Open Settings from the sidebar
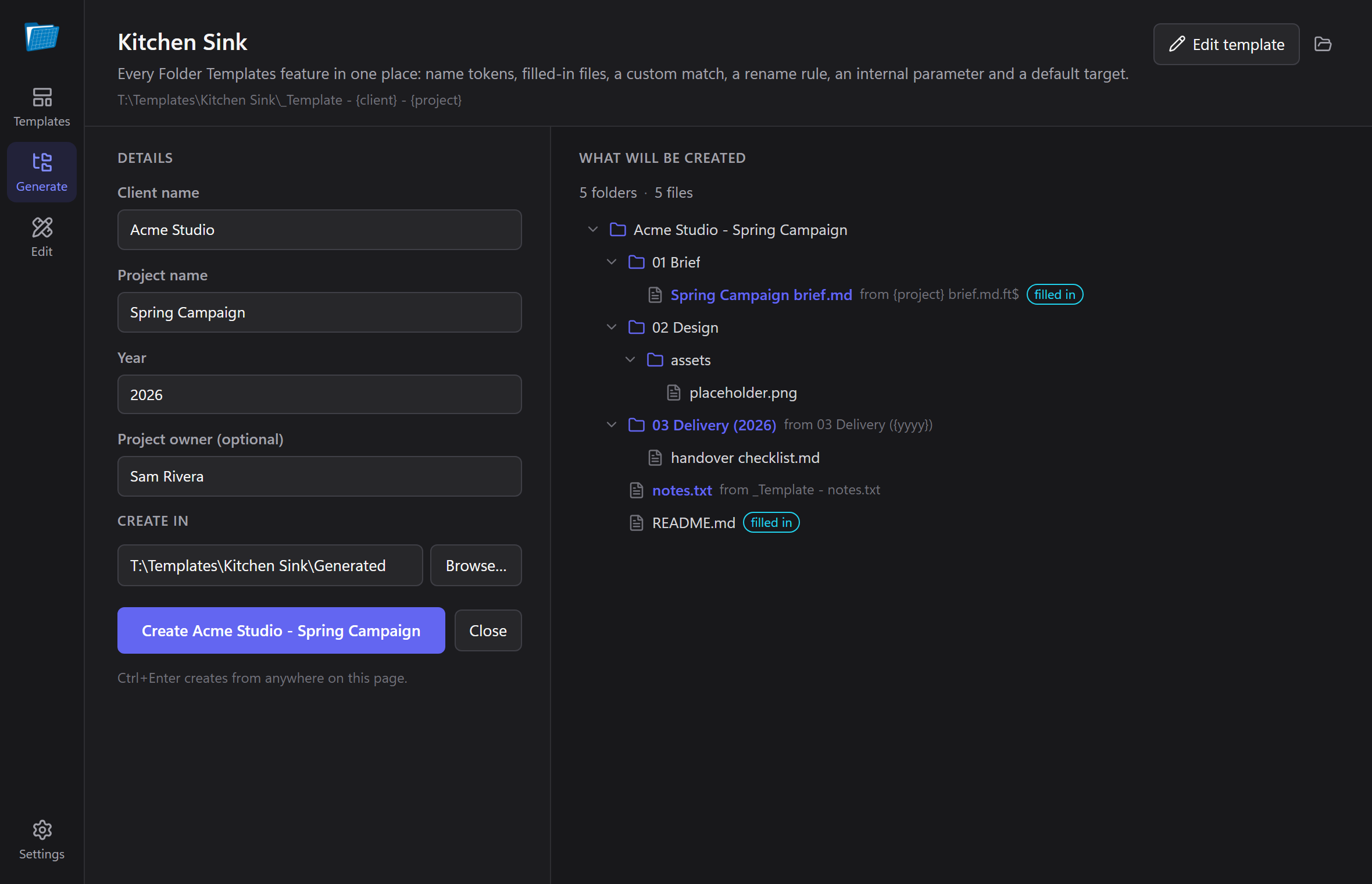The height and width of the screenshot is (884, 1372). pos(42,840)
